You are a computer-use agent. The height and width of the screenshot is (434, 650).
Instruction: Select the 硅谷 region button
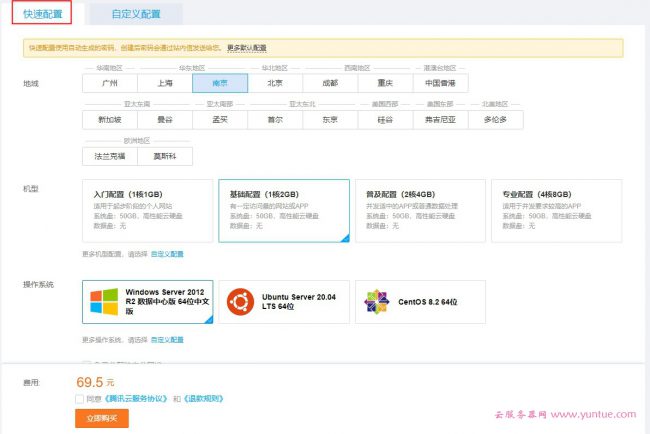coord(384,119)
